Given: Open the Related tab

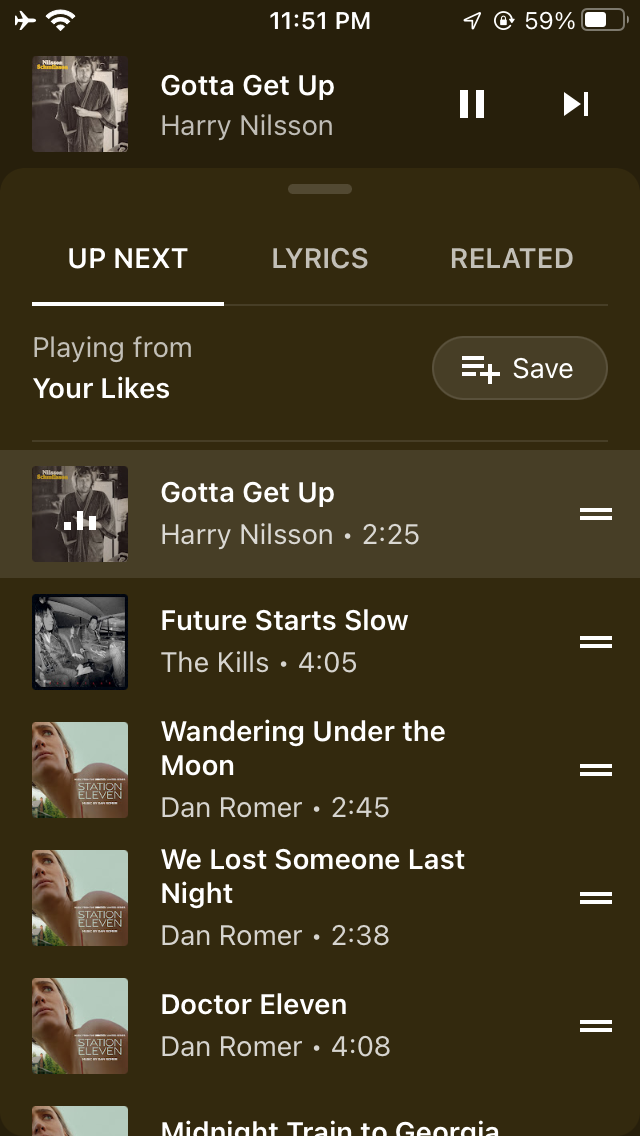Looking at the screenshot, I should click(x=511, y=259).
